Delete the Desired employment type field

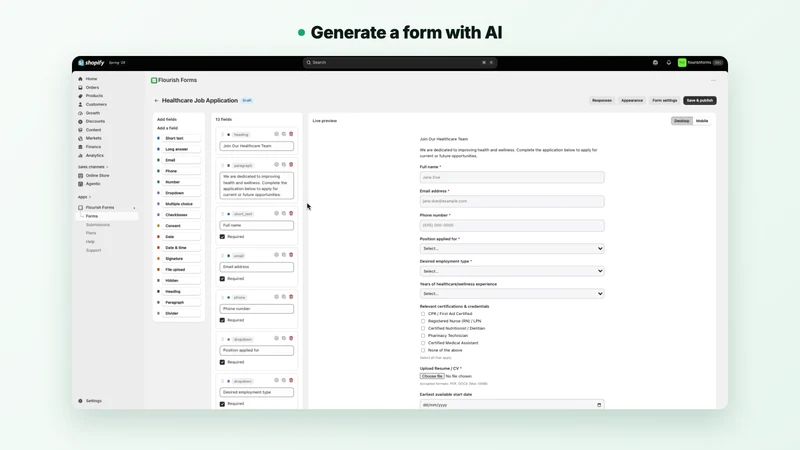[291, 381]
